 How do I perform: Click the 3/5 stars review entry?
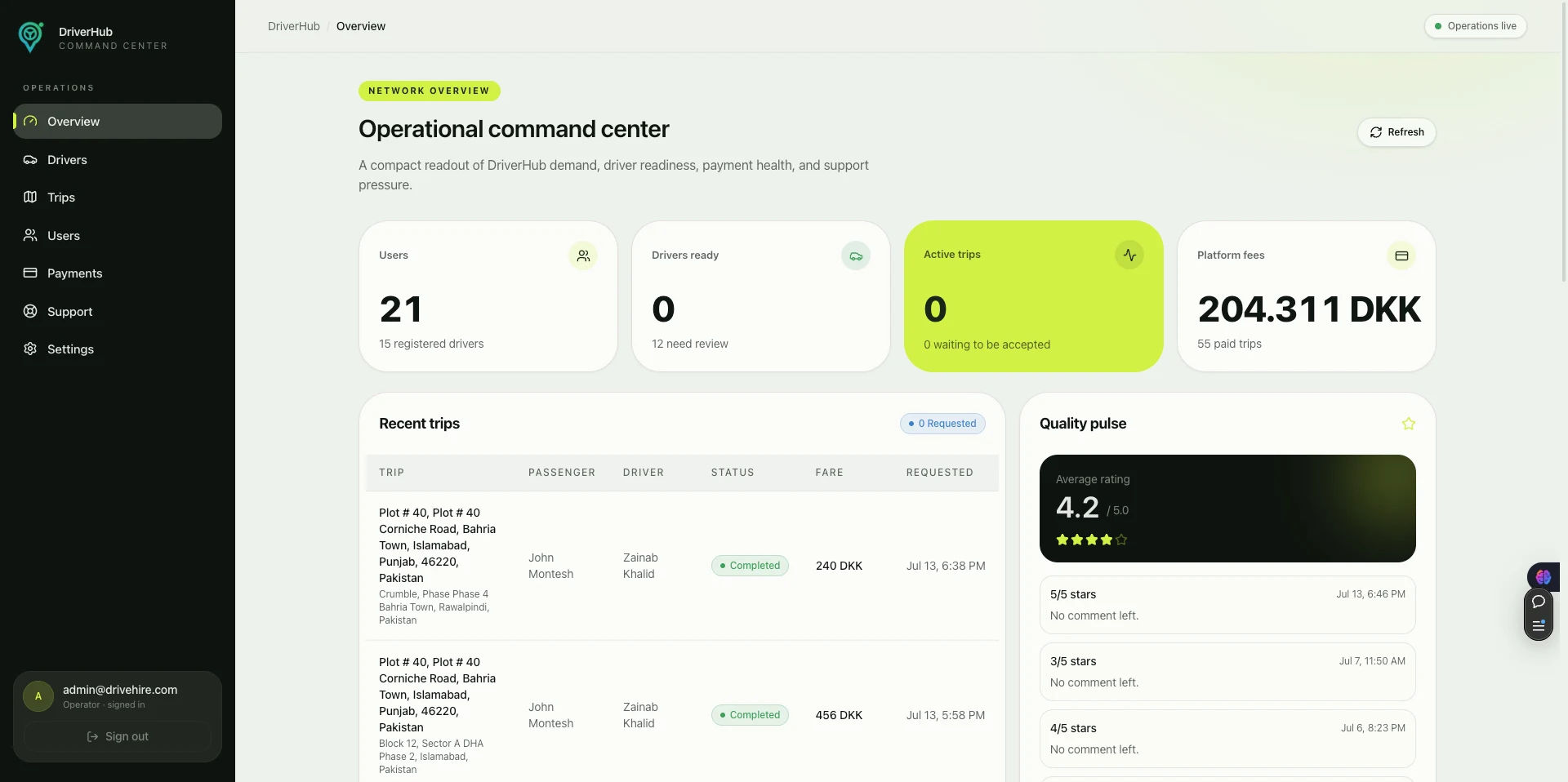(1227, 672)
